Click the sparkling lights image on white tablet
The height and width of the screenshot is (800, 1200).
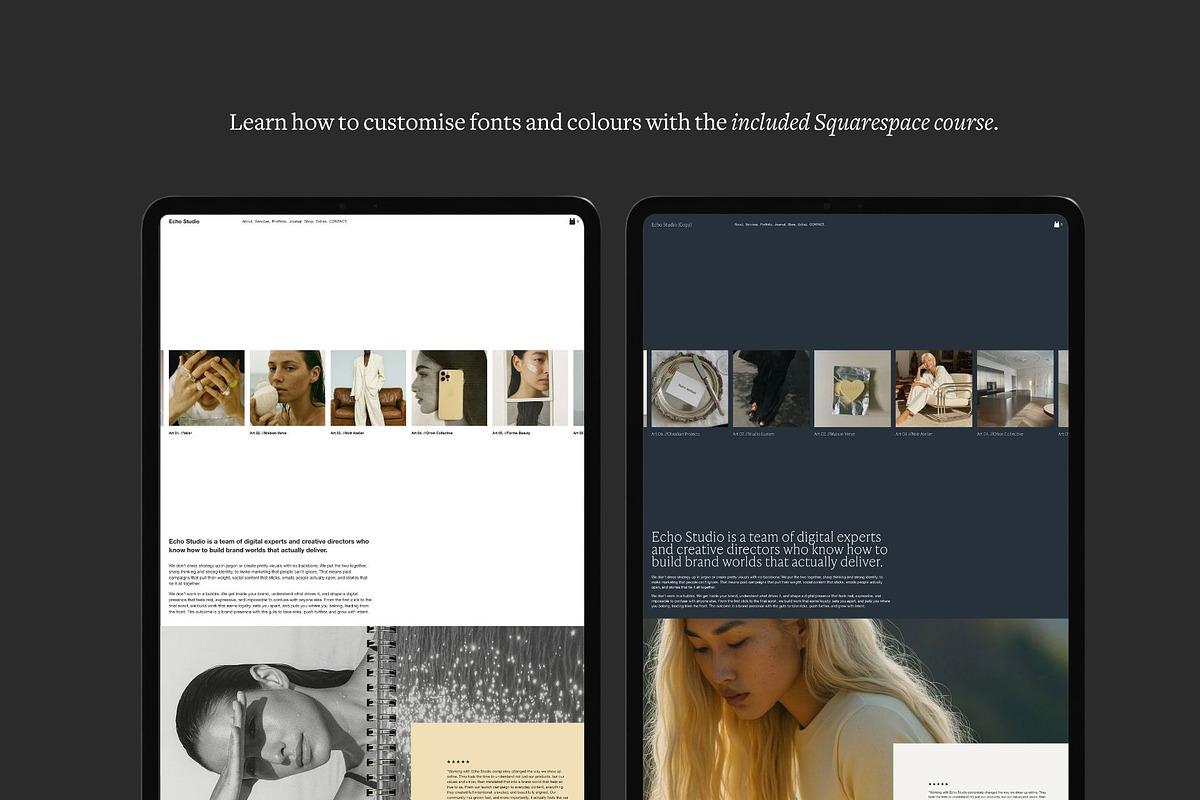pos(490,675)
